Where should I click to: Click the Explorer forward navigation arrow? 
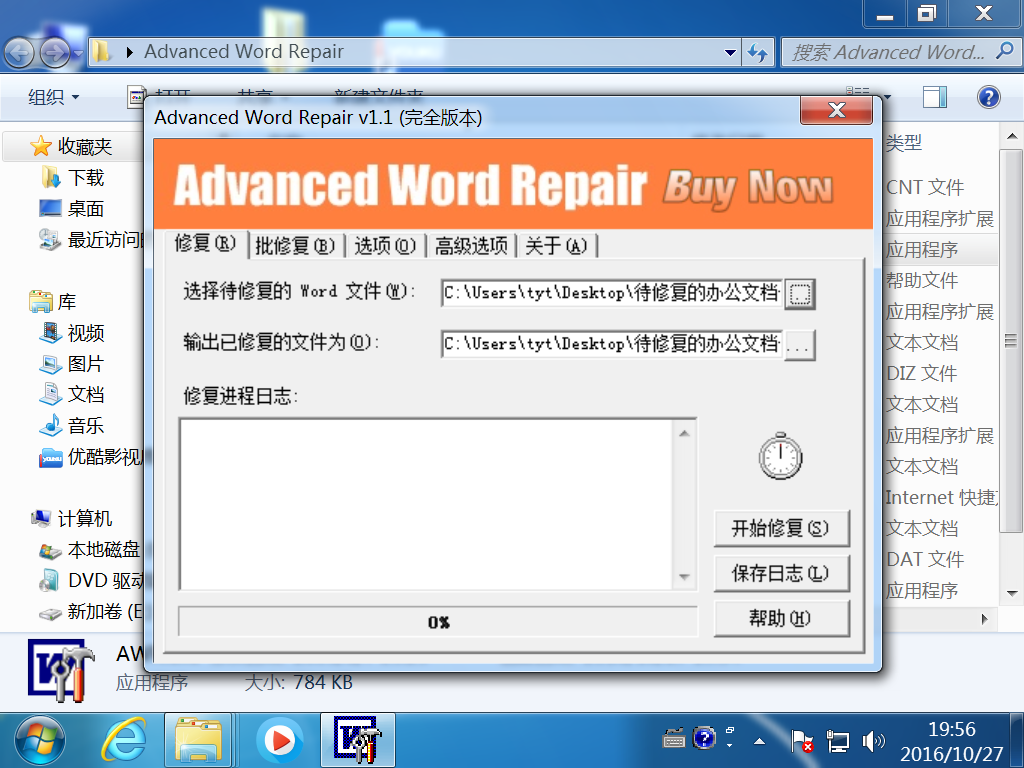pos(56,52)
